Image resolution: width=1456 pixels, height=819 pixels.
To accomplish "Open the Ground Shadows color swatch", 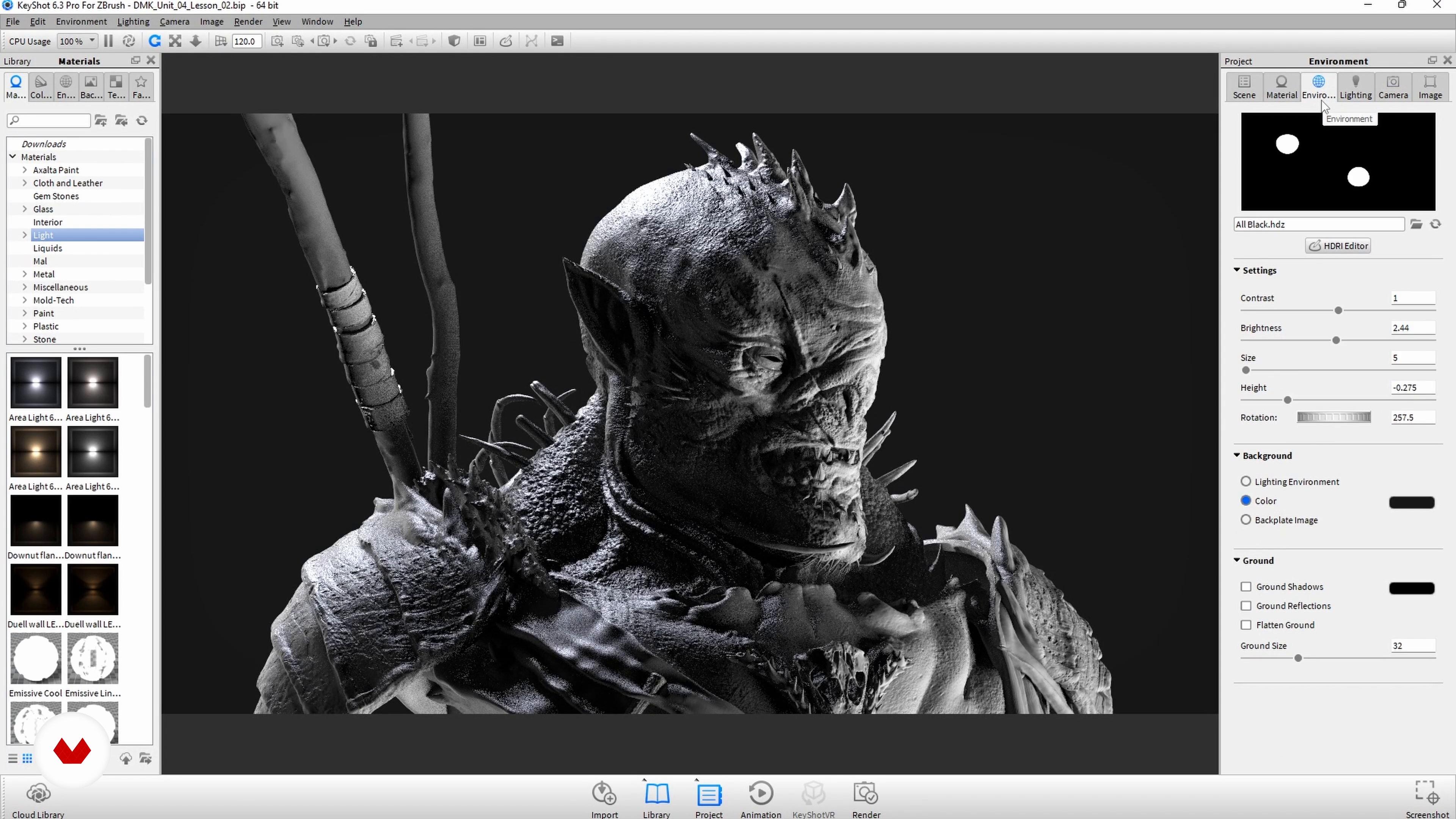I will click(x=1411, y=588).
